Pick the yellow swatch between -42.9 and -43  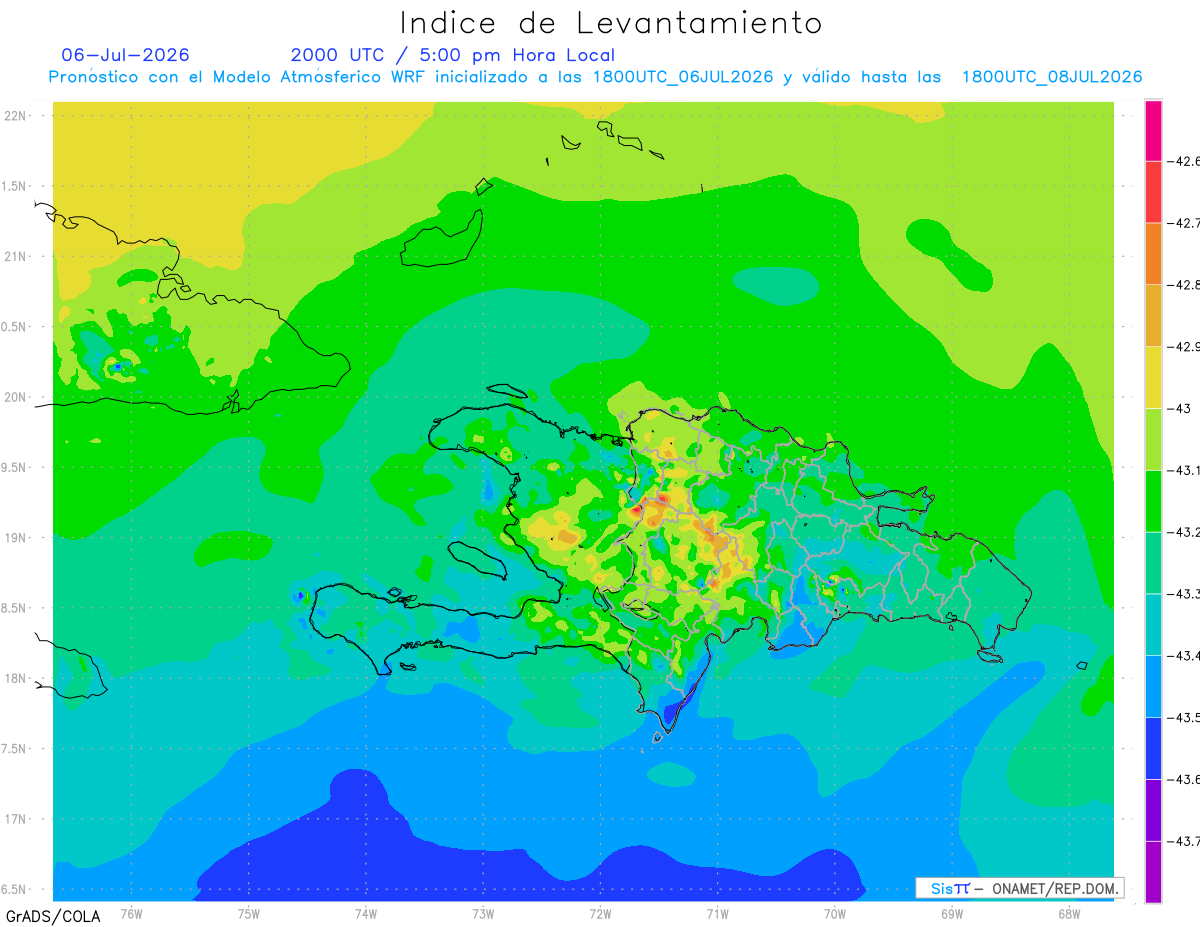(x=1153, y=377)
